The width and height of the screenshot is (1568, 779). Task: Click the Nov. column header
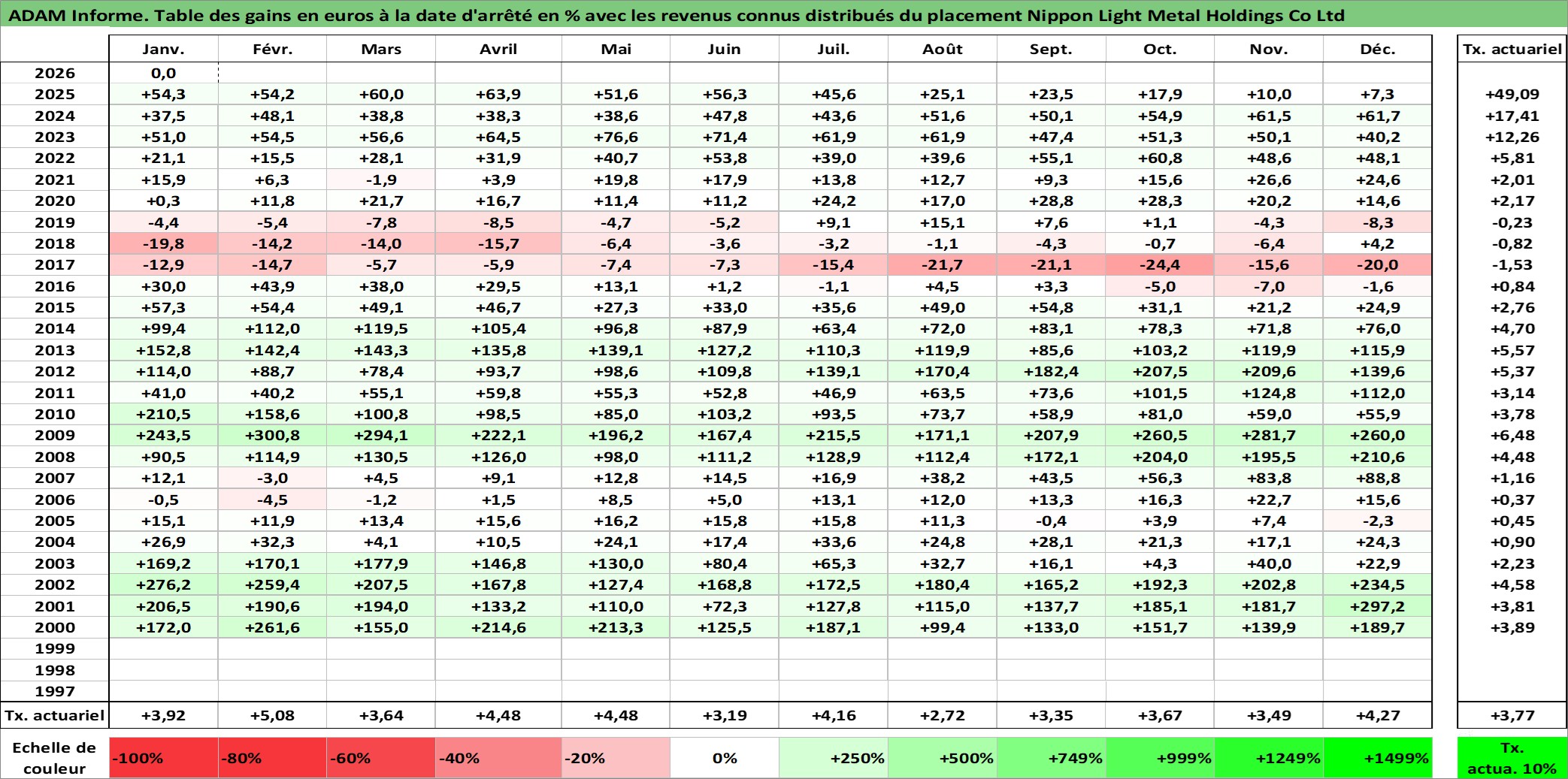coord(1269,49)
